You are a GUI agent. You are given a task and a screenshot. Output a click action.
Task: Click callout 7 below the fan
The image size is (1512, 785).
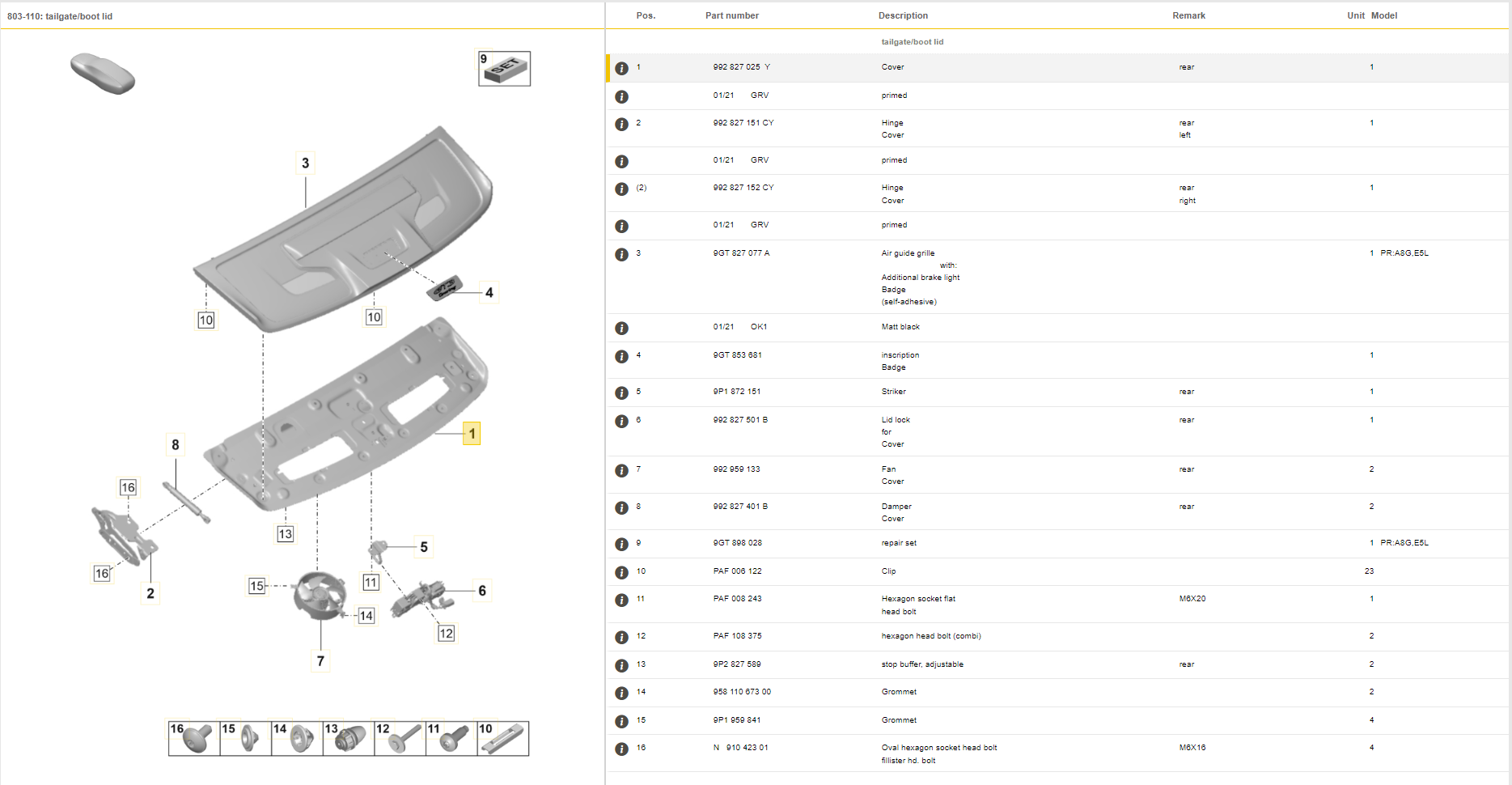tap(320, 661)
